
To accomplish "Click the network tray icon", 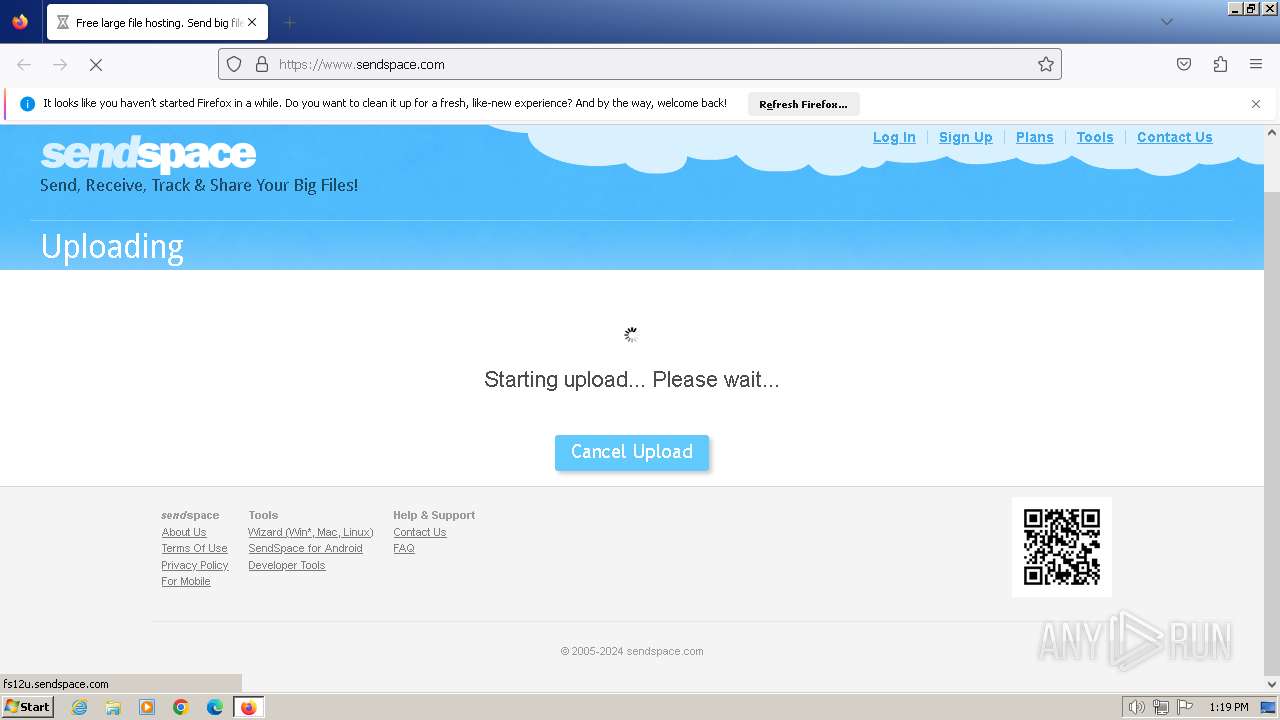I will (1161, 707).
